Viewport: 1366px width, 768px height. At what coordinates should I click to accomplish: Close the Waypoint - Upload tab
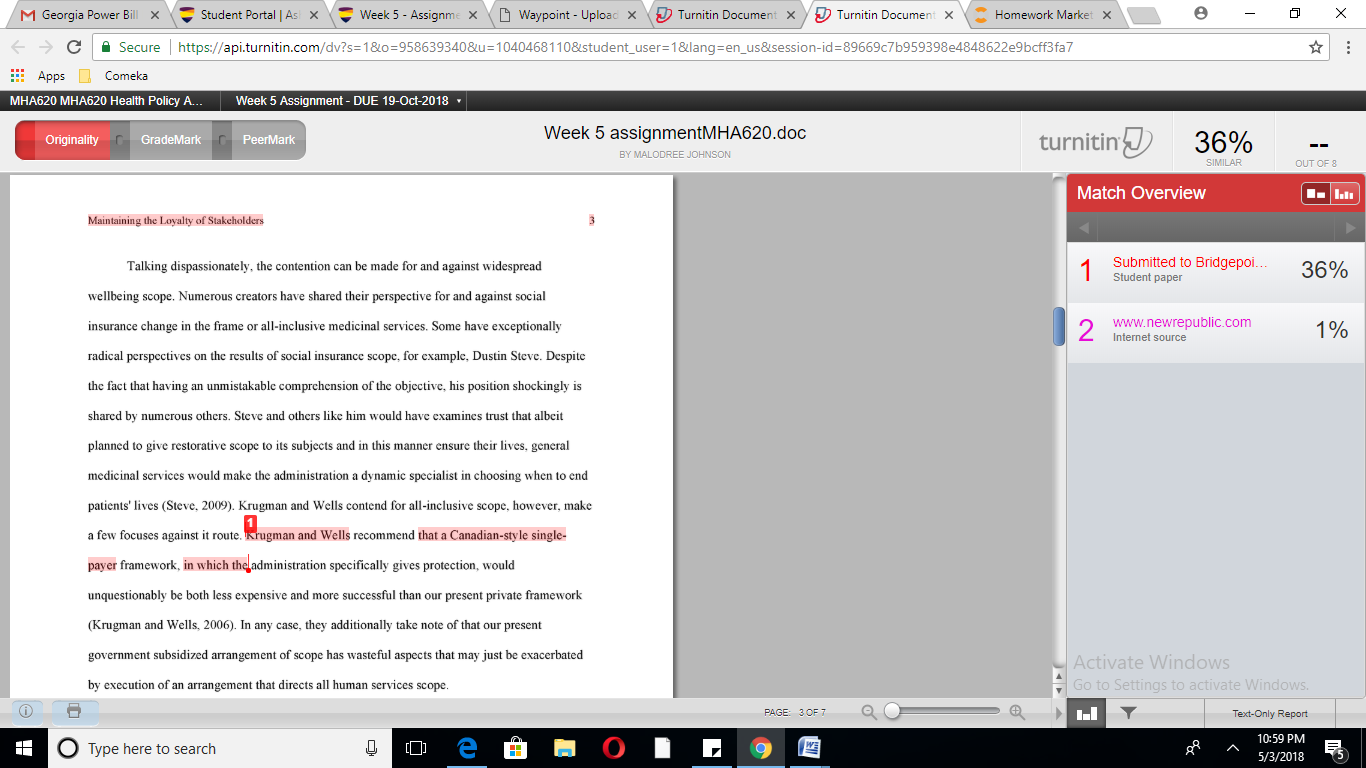[634, 15]
